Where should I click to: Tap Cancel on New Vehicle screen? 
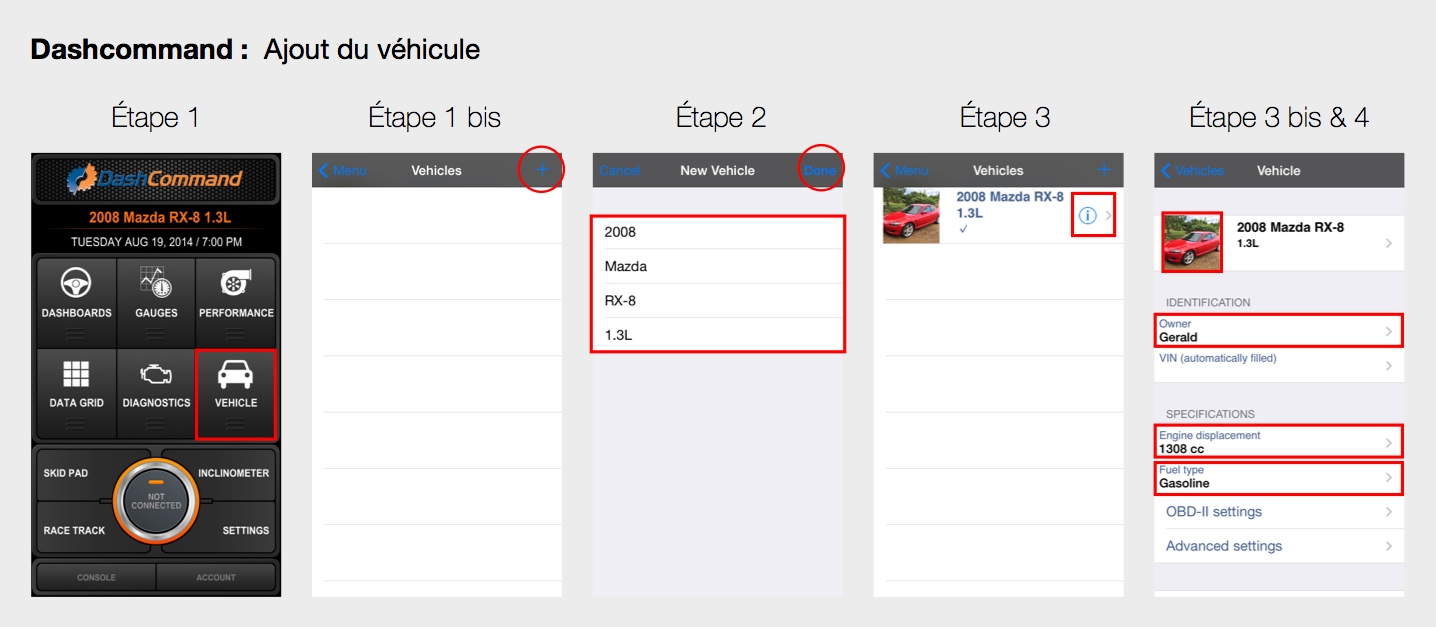(620, 171)
